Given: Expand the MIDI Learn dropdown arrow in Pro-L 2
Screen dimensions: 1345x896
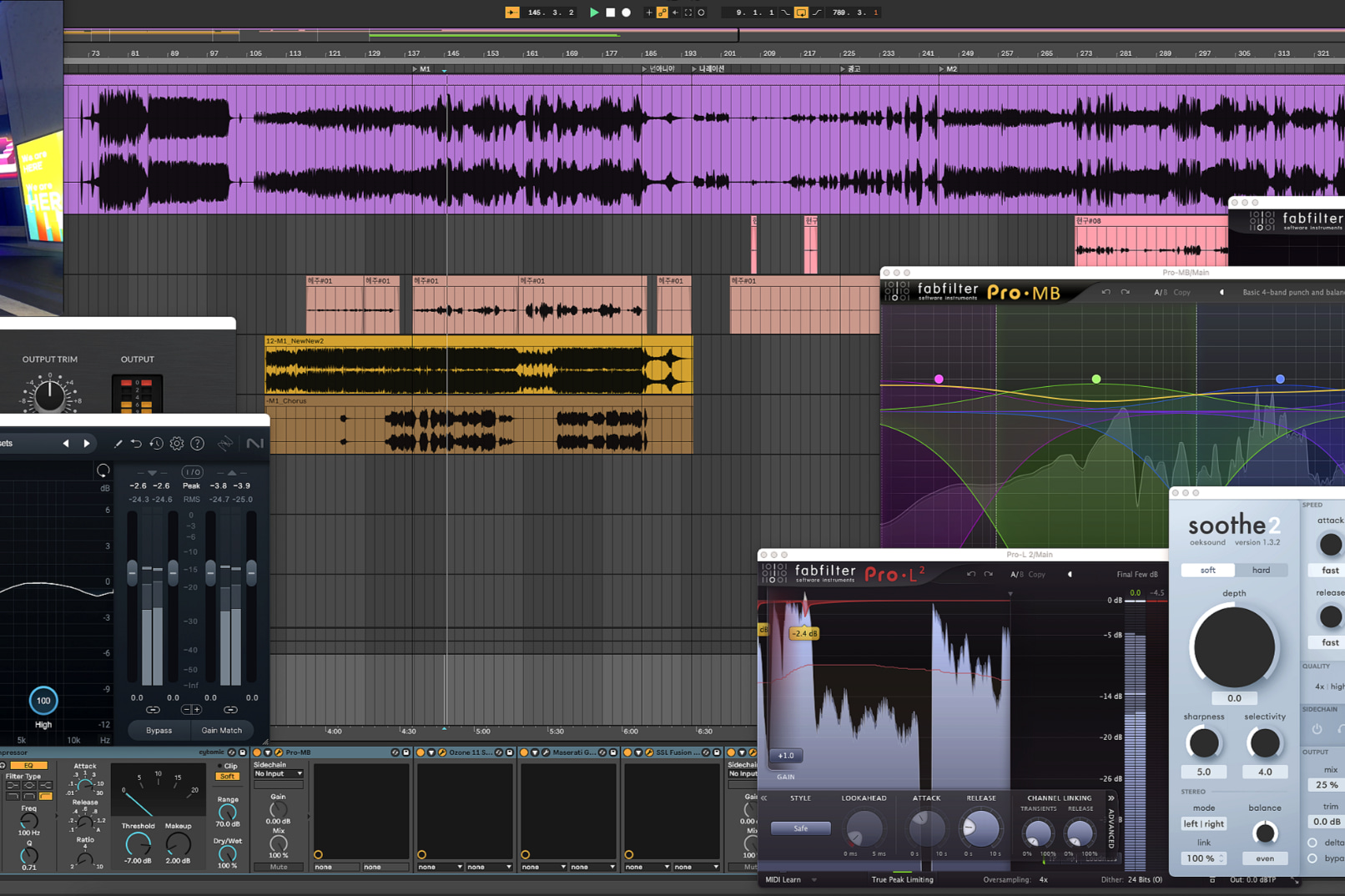Looking at the screenshot, I should [814, 879].
